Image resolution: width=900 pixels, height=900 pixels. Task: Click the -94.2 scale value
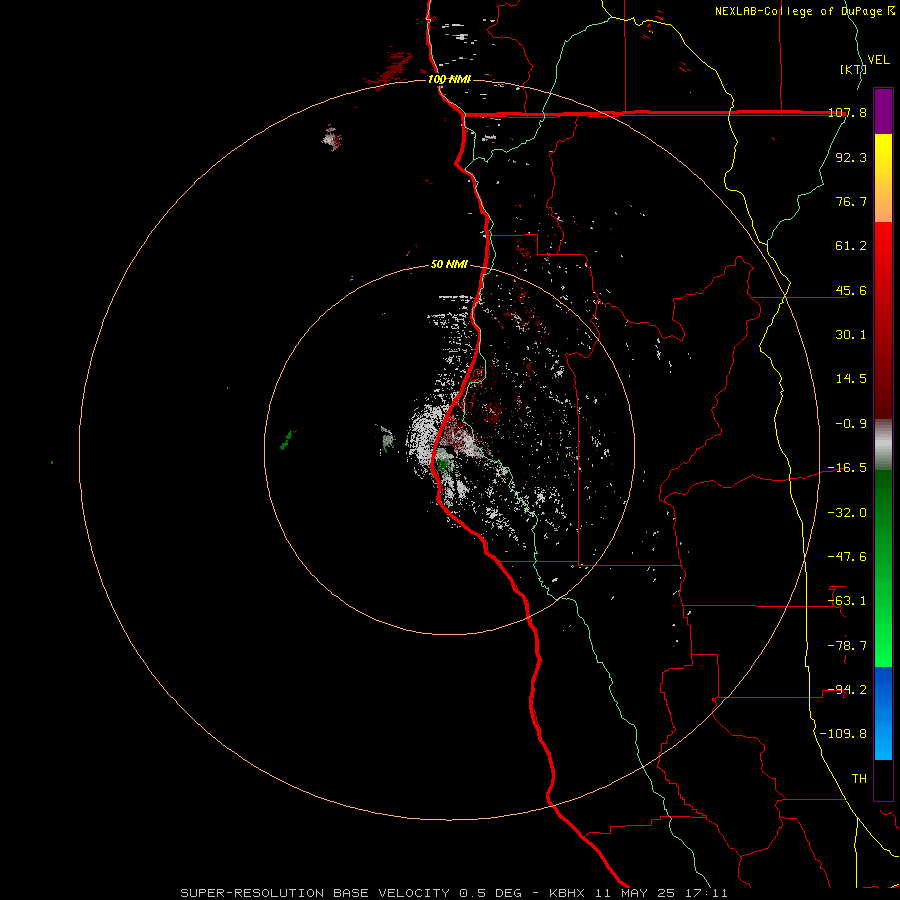tap(847, 690)
